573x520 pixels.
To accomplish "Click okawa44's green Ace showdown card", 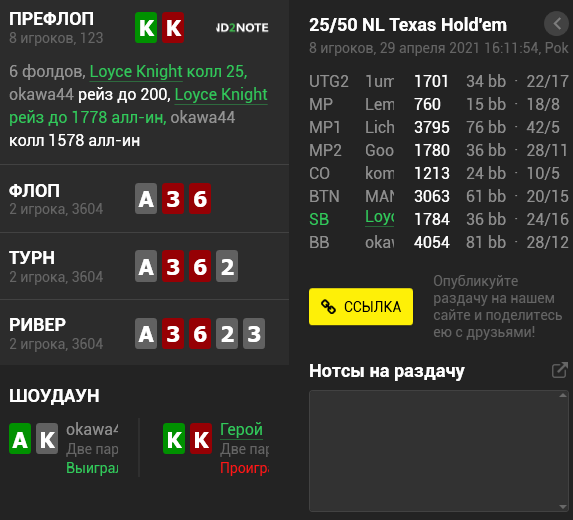I will (x=20, y=439).
